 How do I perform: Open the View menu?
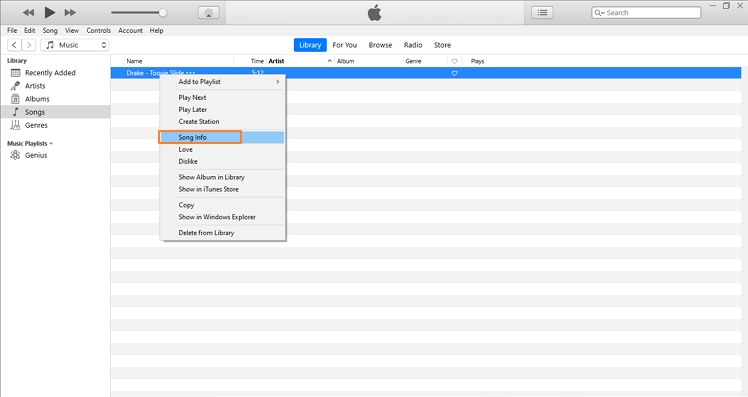(x=72, y=31)
